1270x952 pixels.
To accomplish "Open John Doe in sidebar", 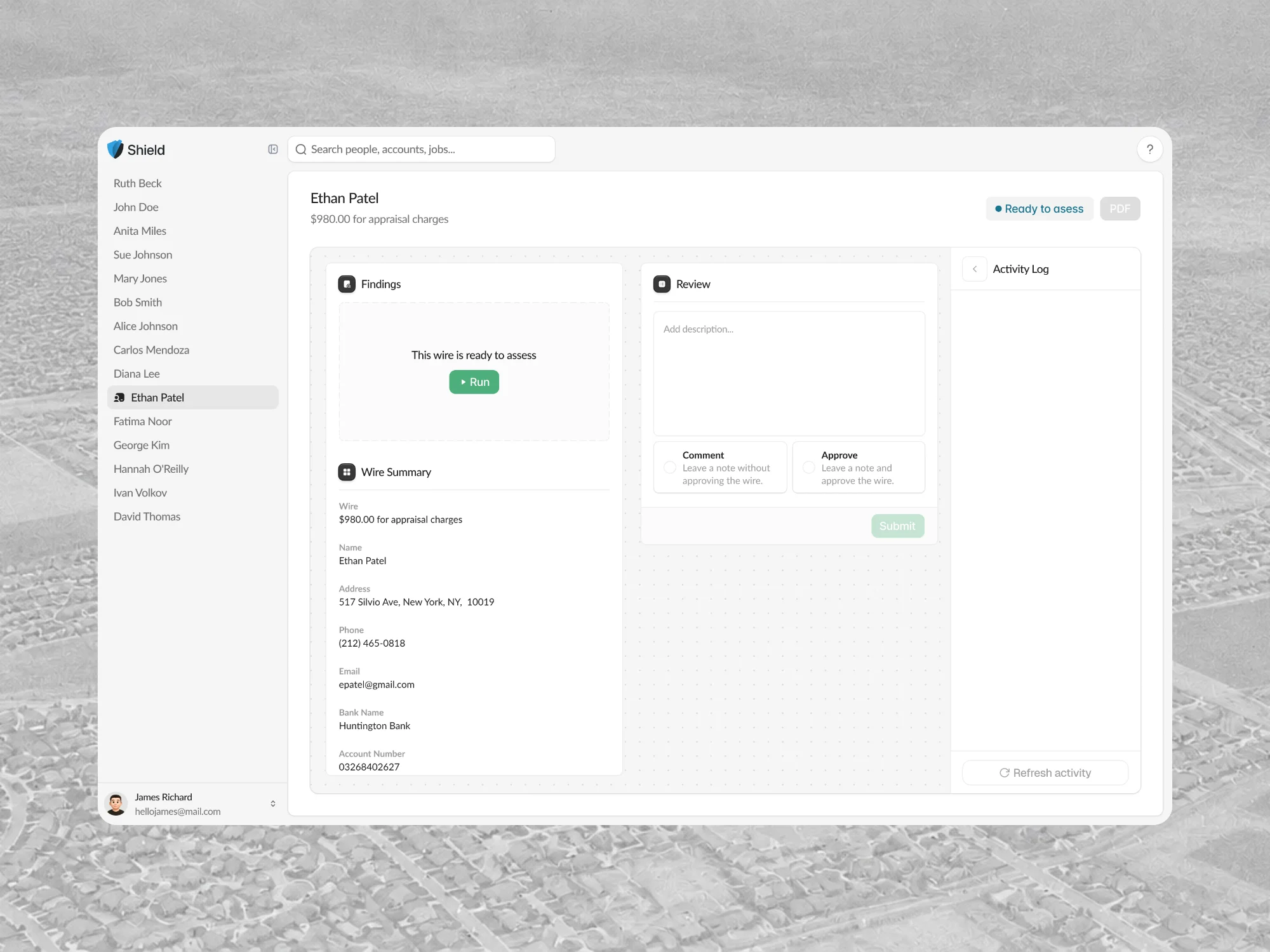I will click(136, 208).
